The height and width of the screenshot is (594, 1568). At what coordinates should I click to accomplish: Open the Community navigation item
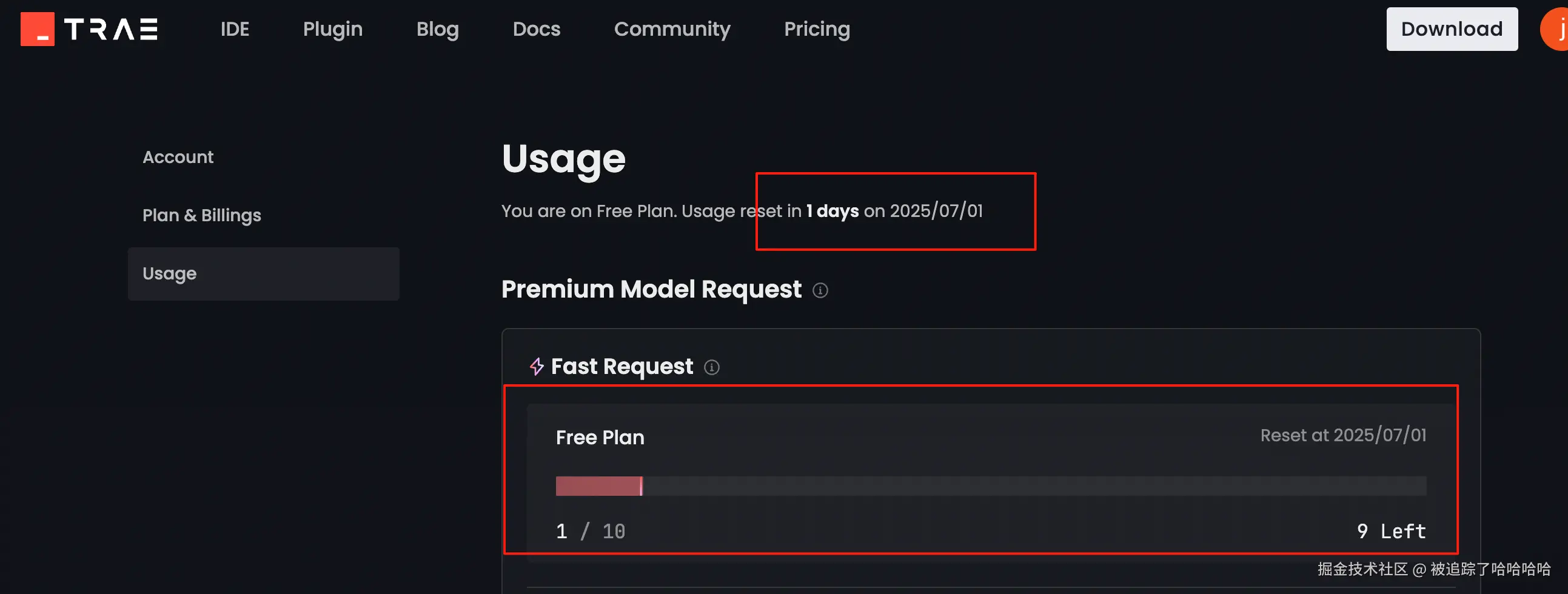(671, 29)
